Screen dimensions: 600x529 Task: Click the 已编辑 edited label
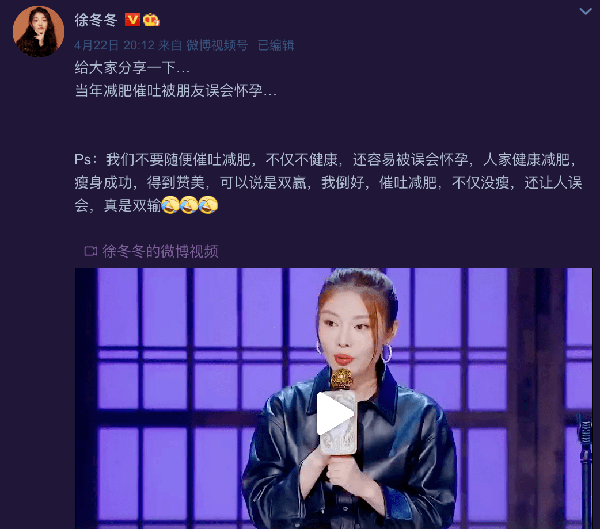(x=276, y=46)
